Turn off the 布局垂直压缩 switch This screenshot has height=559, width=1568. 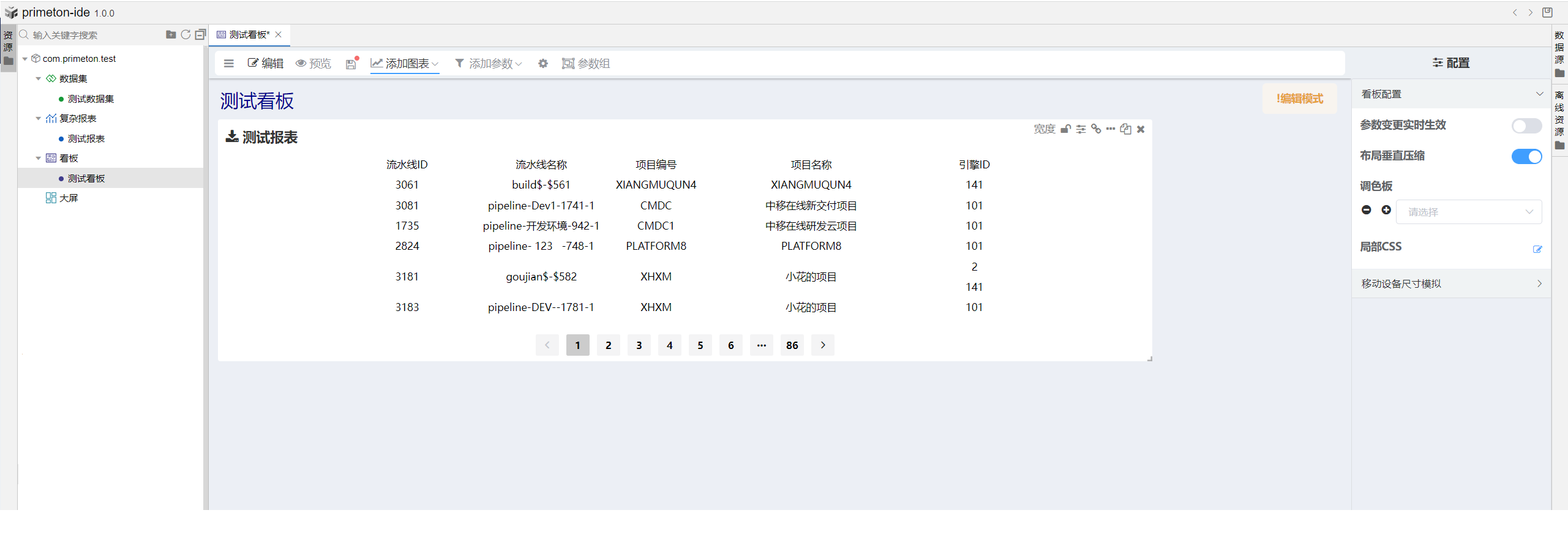(1526, 157)
